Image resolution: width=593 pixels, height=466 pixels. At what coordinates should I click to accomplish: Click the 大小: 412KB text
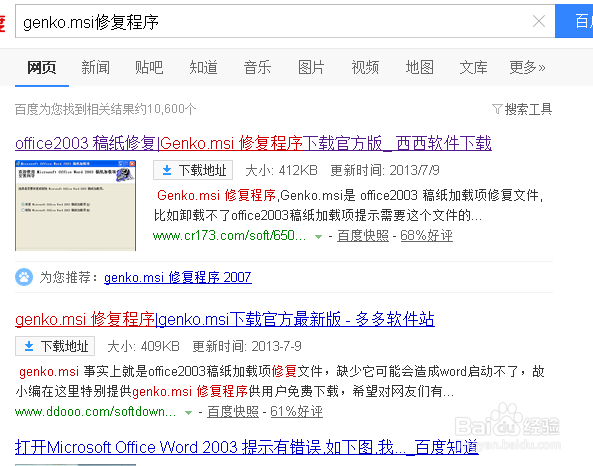coord(281,170)
